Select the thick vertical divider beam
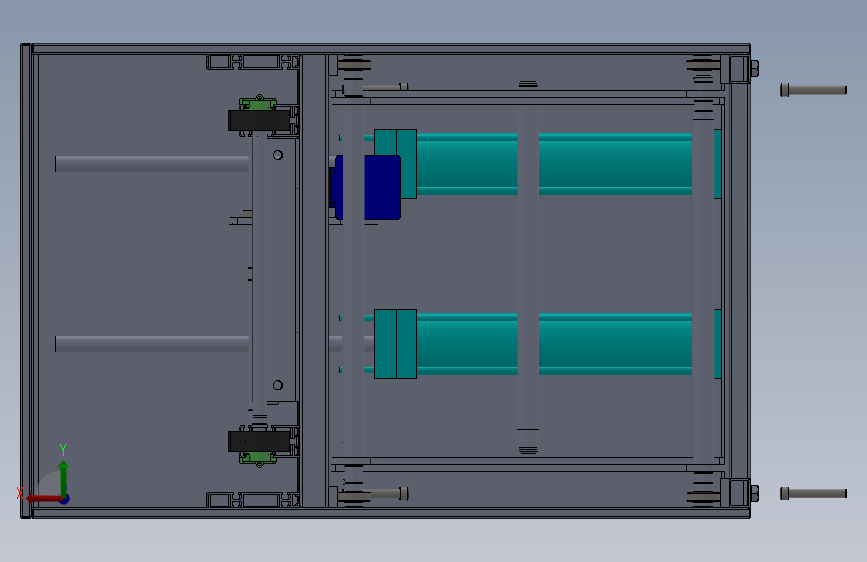This screenshot has height=562, width=867. click(315, 280)
